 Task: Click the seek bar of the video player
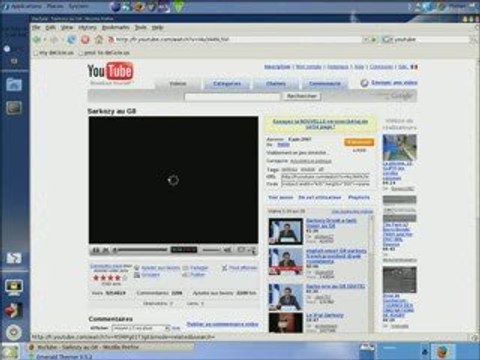(x=140, y=250)
